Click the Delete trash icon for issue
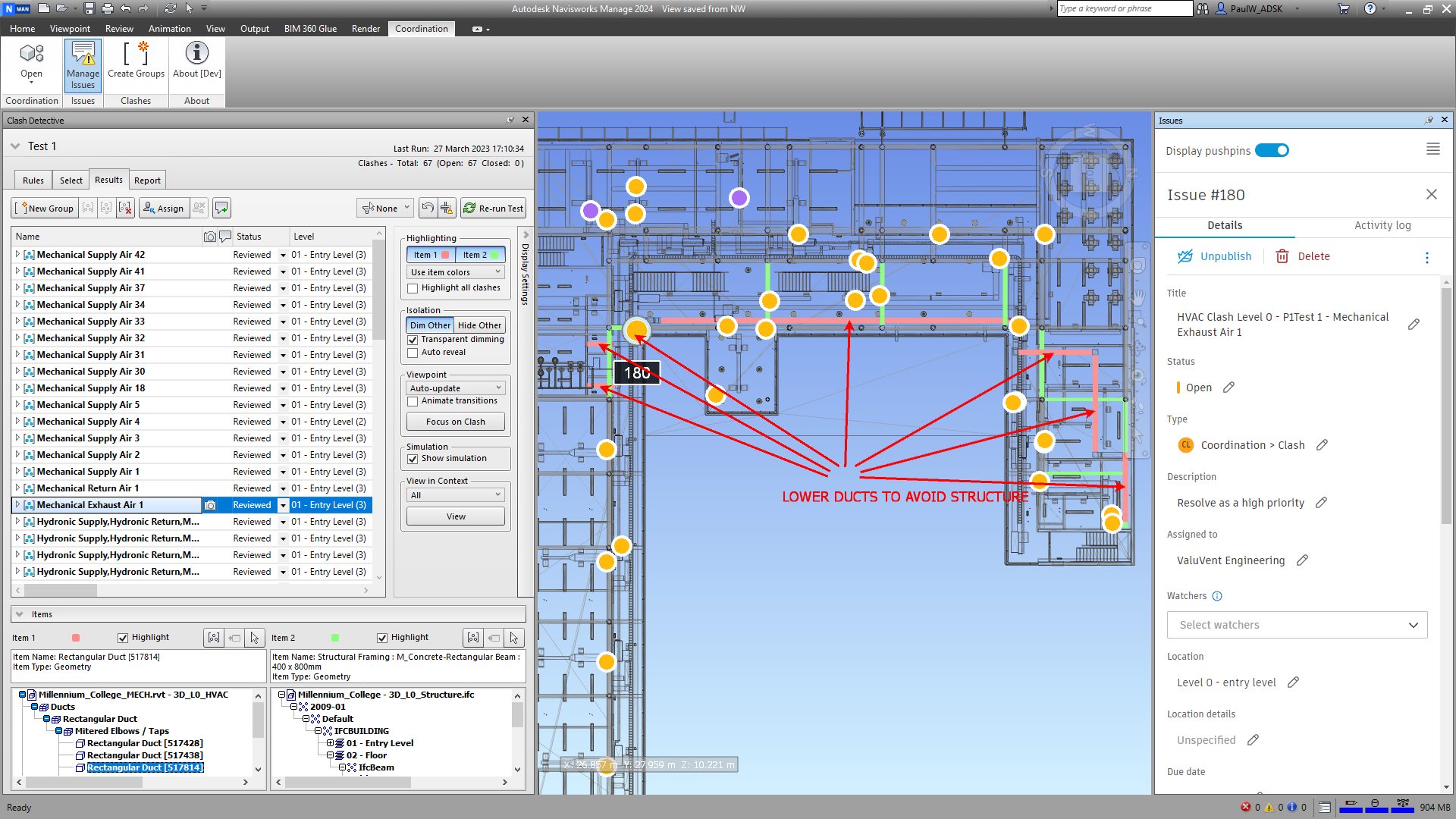1456x819 pixels. (1282, 256)
